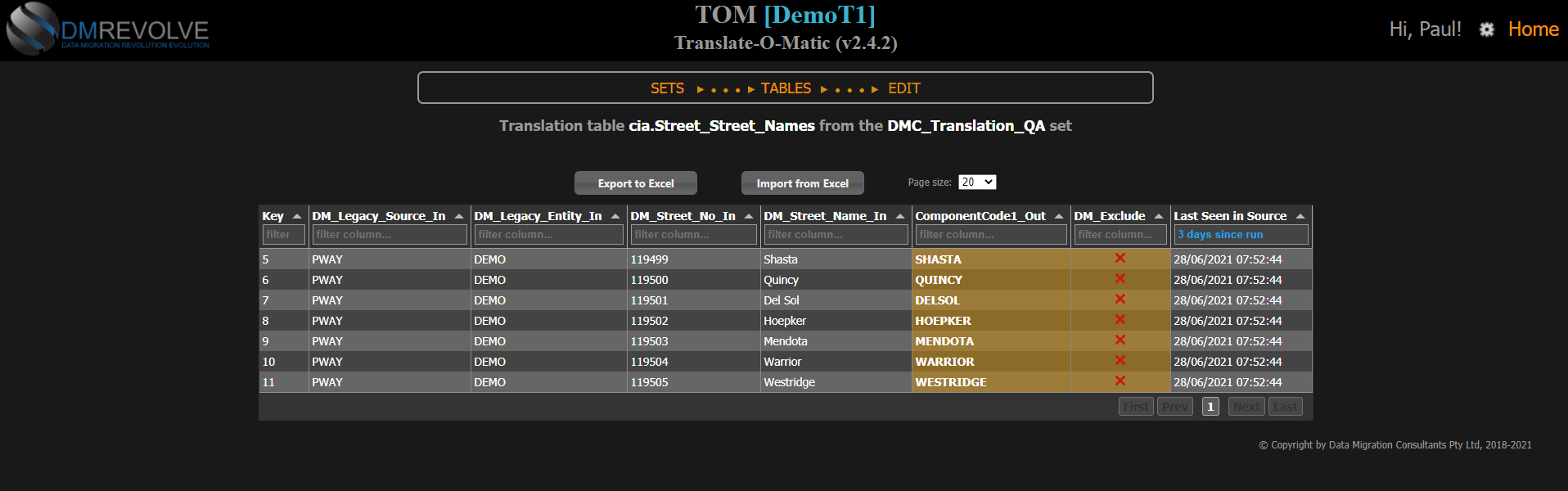
Task: Edit the QUINCY ComponentCode1_Out cell
Action: tap(990, 280)
